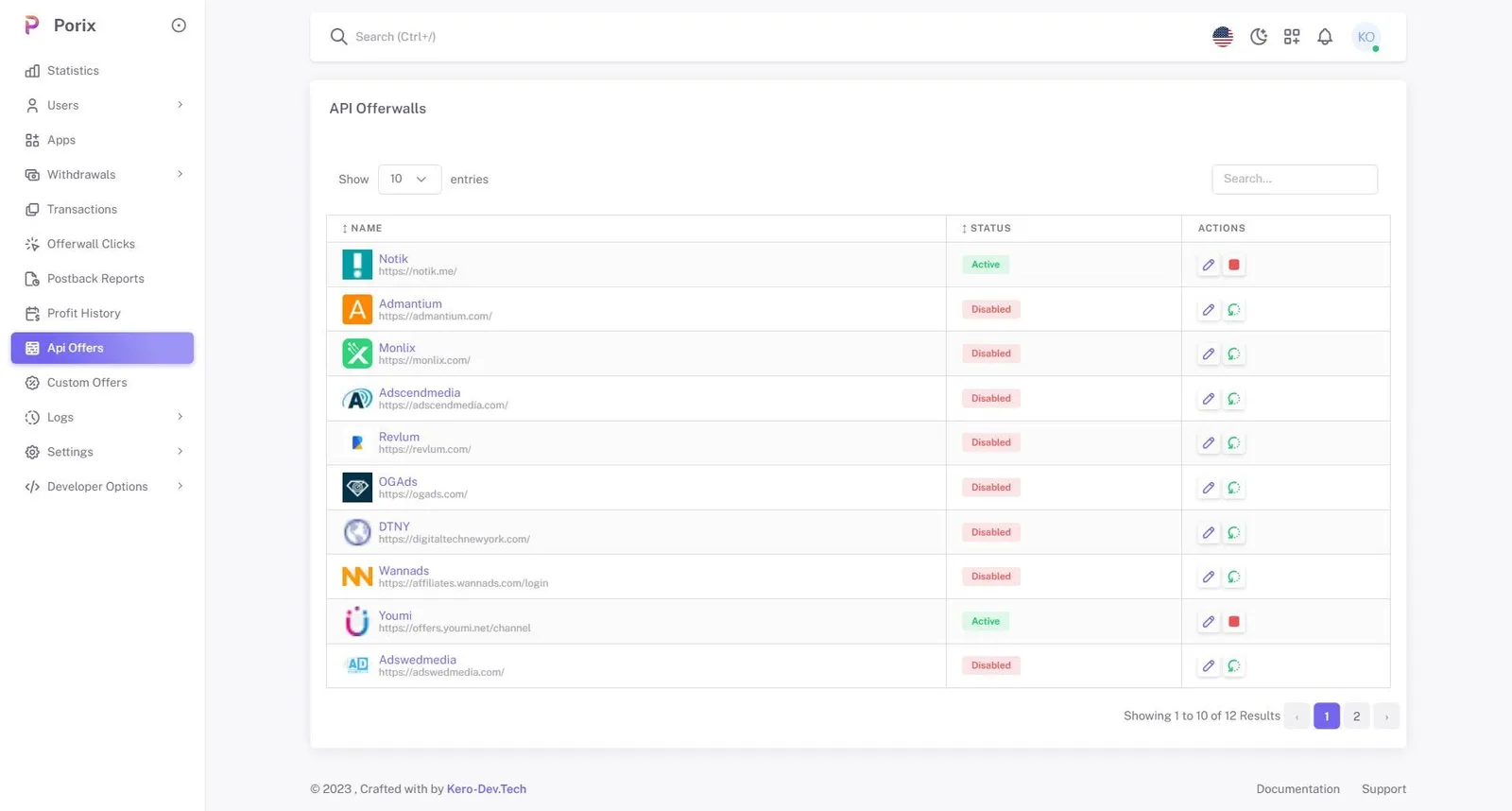
Task: Open Statistics in the sidebar
Action: point(102,71)
